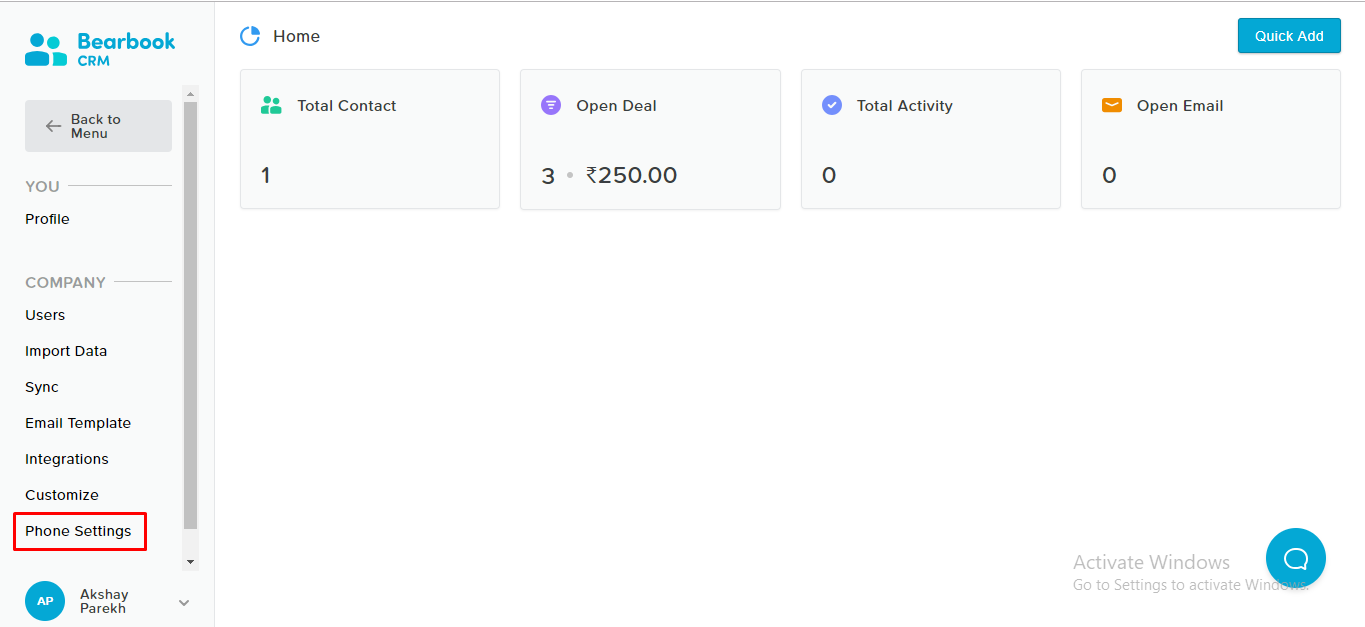
Task: Click the sidebar scrollbar thumb
Action: tap(191, 315)
